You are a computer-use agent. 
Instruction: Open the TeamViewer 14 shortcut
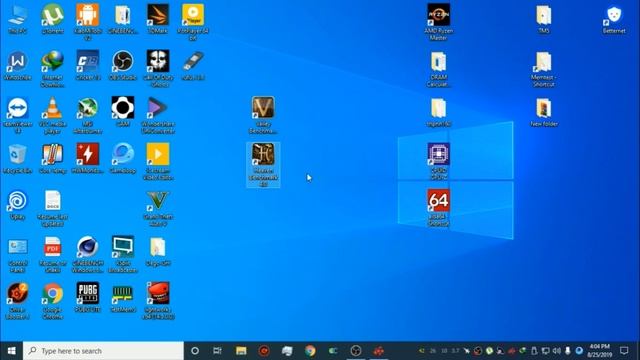[17, 116]
